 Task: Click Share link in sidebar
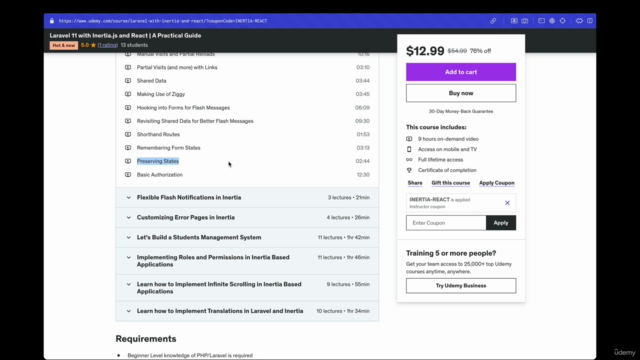(415, 183)
